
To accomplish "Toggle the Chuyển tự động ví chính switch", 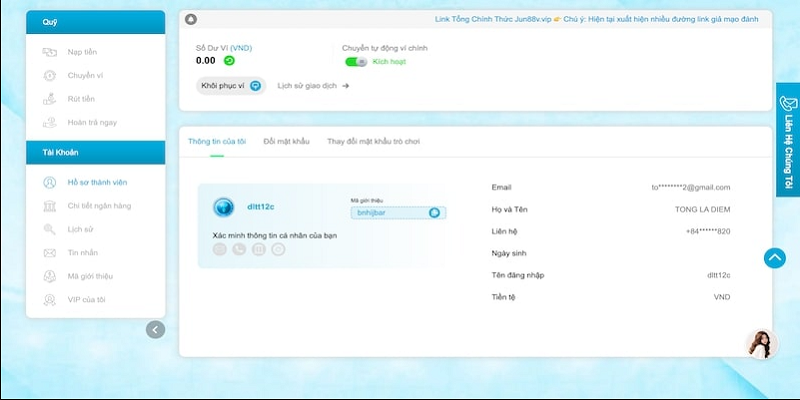I will 356,62.
